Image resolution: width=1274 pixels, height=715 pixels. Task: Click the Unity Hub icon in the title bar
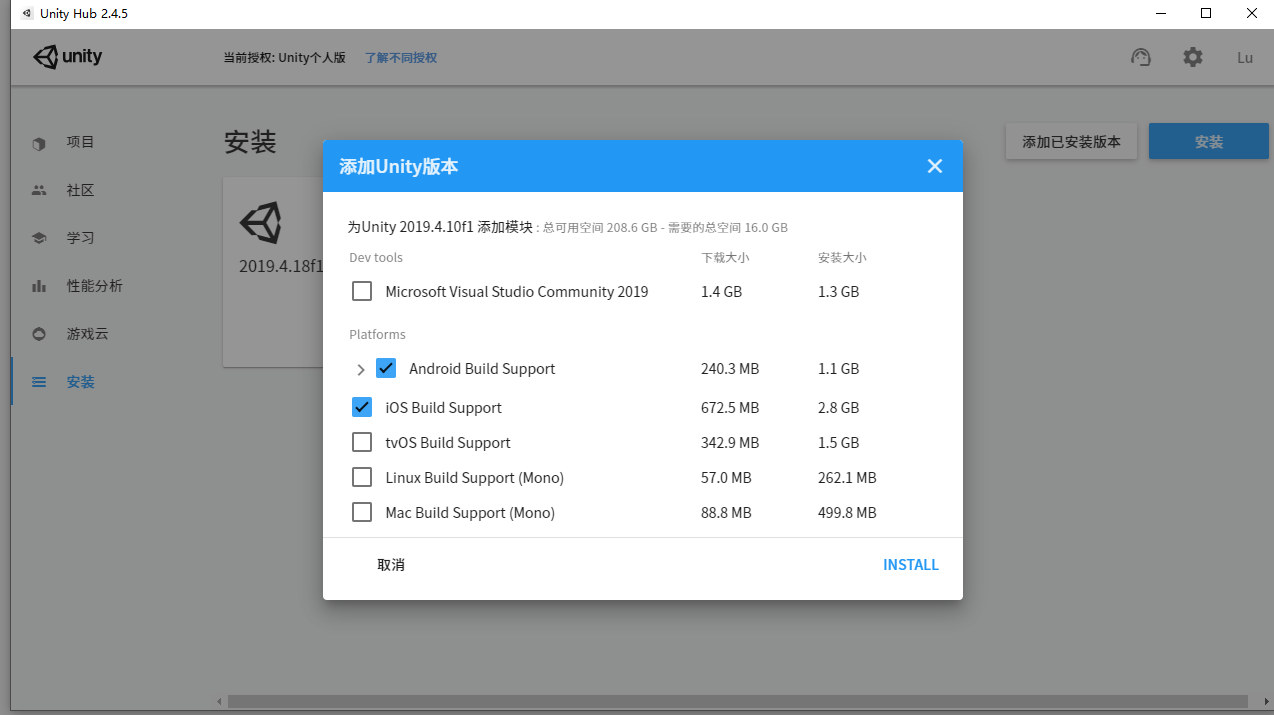pyautogui.click(x=26, y=13)
